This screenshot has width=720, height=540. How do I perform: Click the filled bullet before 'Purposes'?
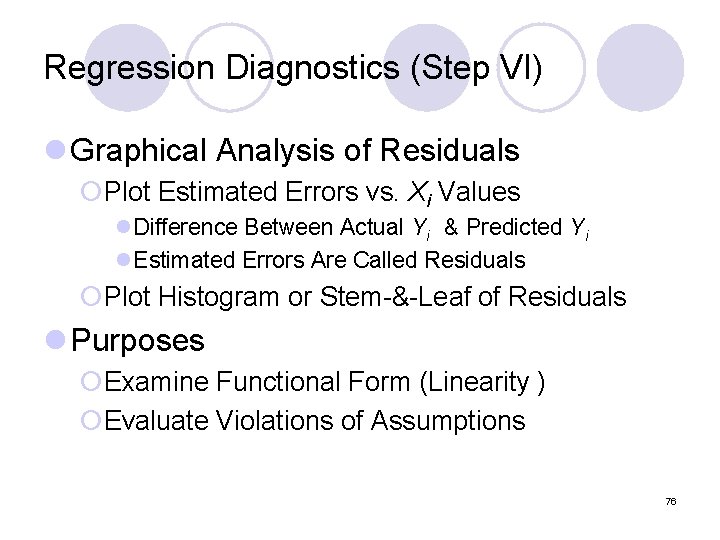click(x=56, y=341)
